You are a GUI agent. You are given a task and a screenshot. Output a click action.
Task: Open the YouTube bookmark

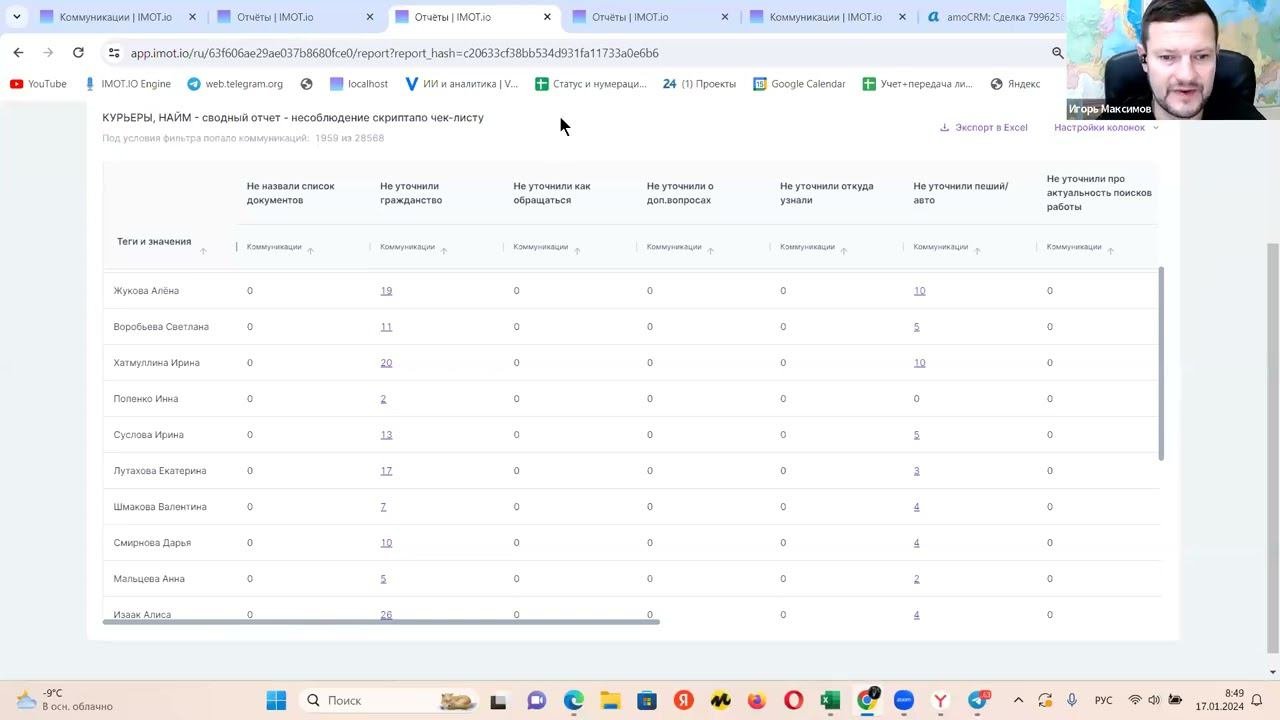[x=38, y=84]
